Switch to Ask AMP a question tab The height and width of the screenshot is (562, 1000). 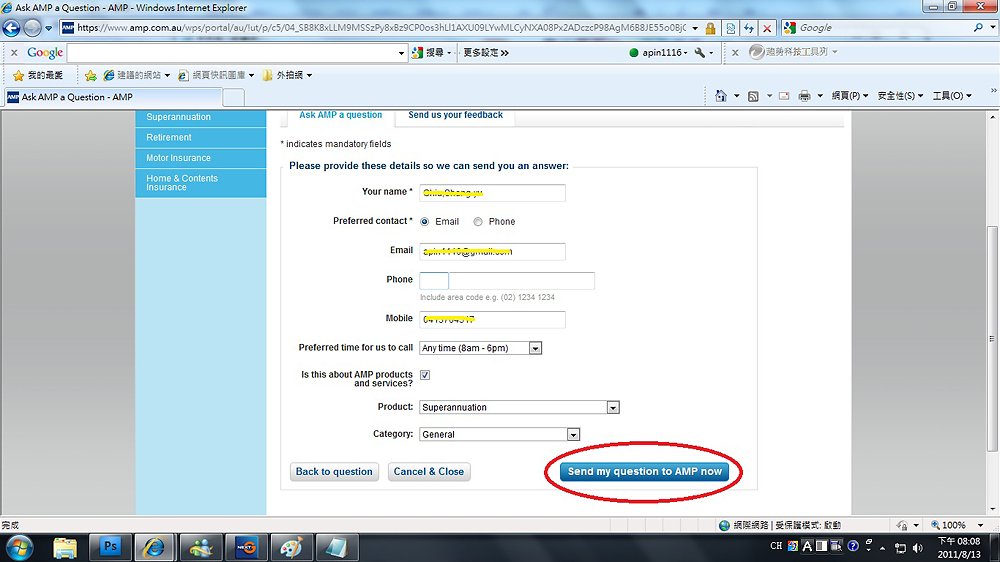click(341, 115)
